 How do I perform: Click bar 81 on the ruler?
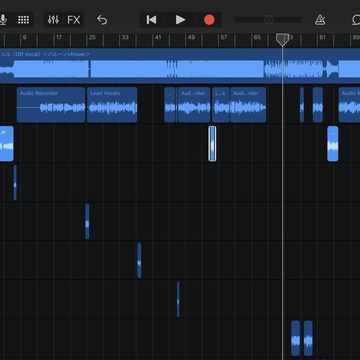pyautogui.click(x=323, y=37)
